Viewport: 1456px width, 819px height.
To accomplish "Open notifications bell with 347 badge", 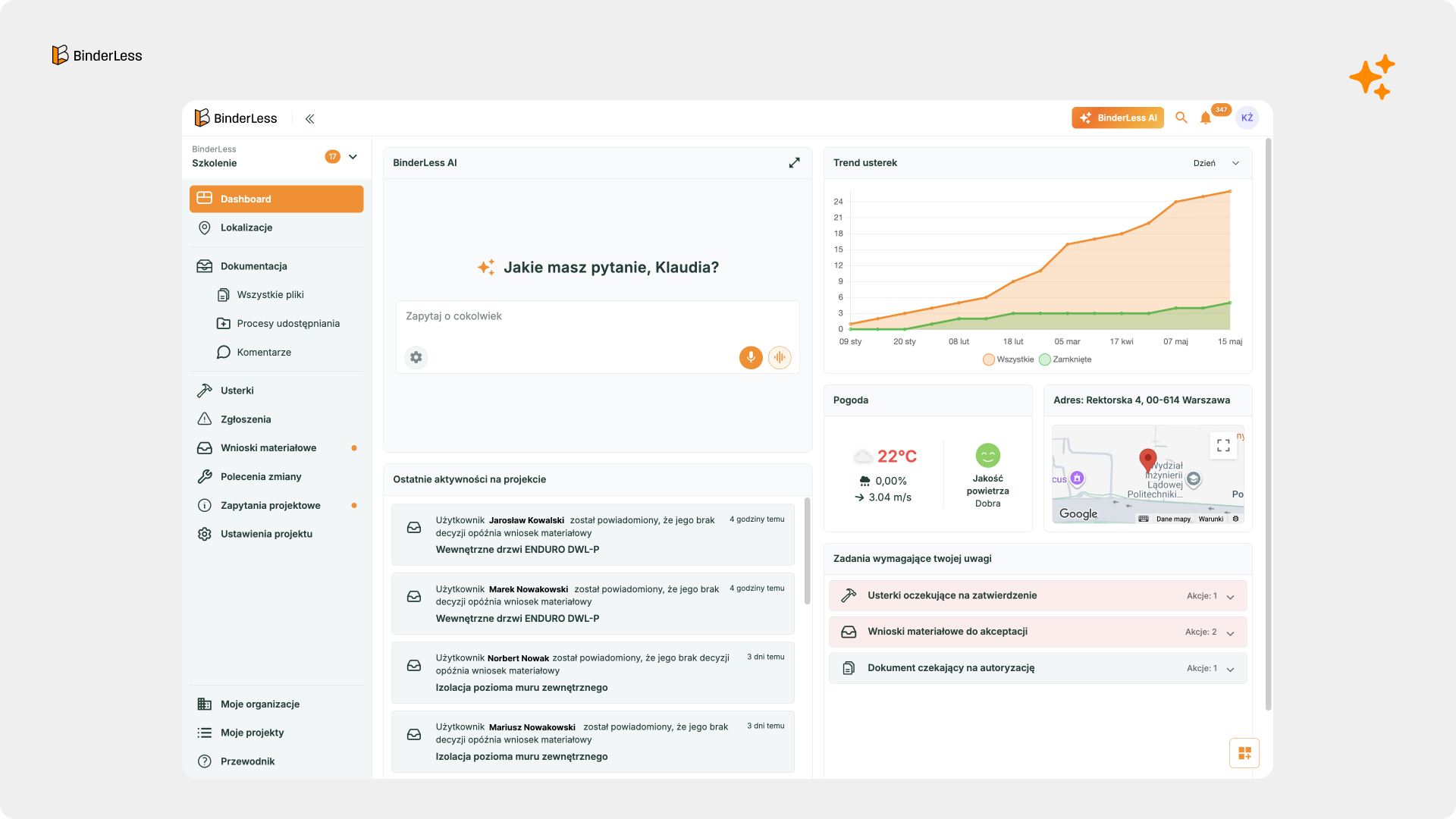I will (x=1206, y=118).
